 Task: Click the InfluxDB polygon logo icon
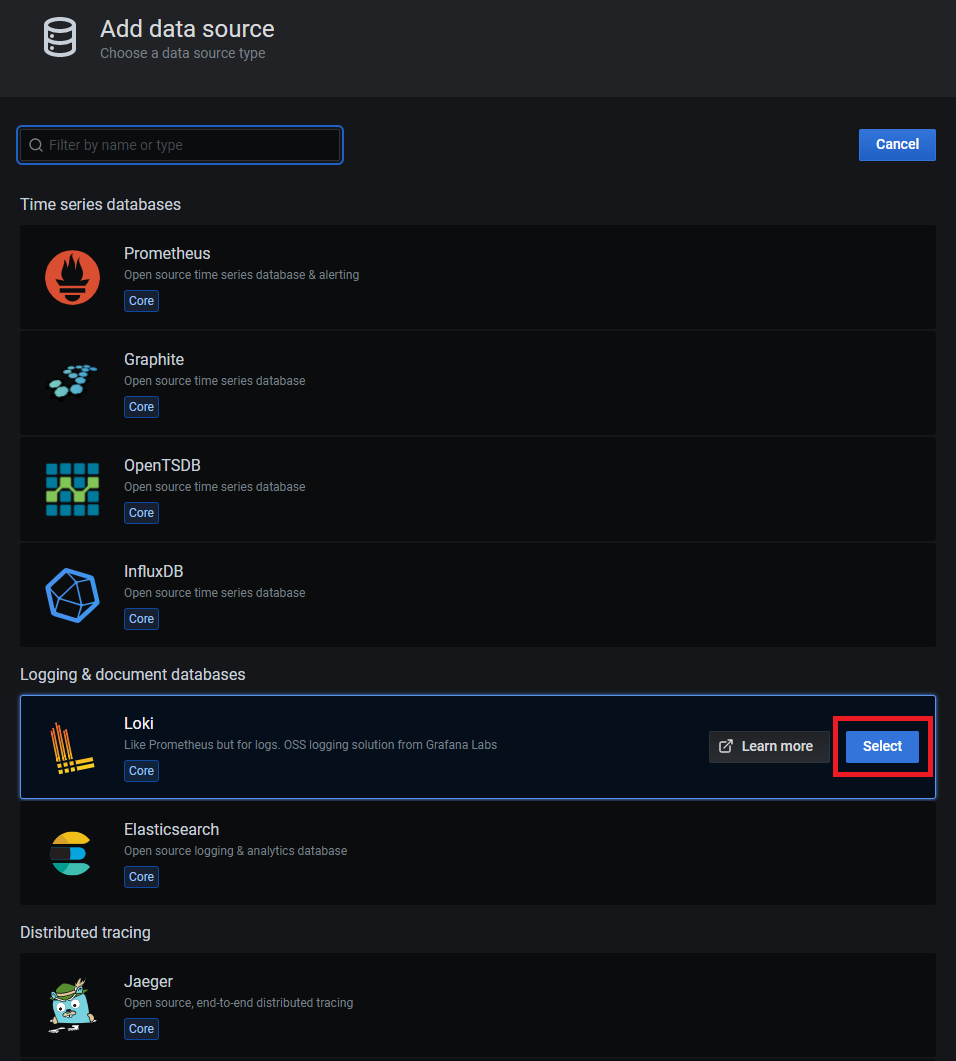[72, 595]
